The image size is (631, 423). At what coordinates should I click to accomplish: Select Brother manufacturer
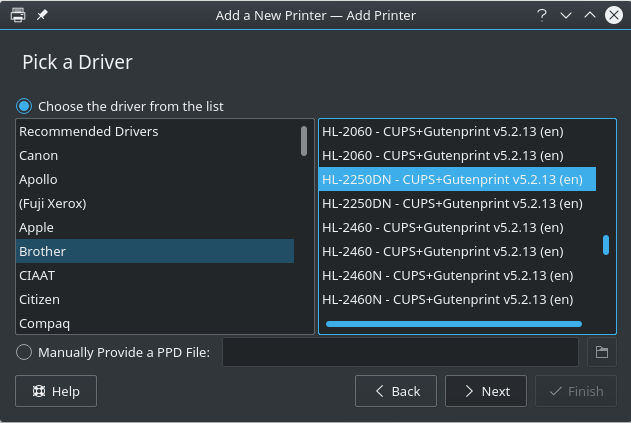pyautogui.click(x=155, y=251)
